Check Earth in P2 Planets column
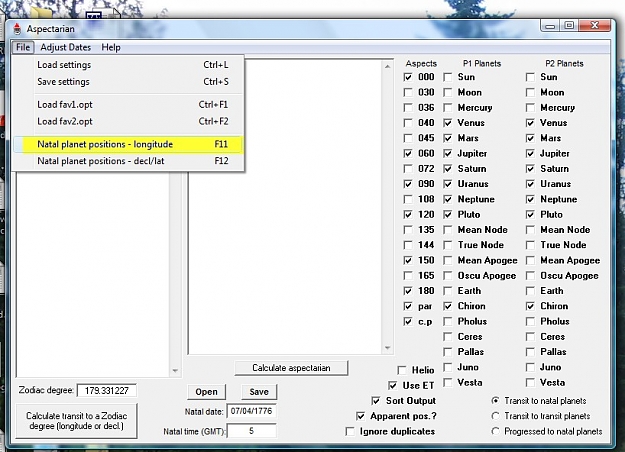625x452 pixels. coord(530,291)
